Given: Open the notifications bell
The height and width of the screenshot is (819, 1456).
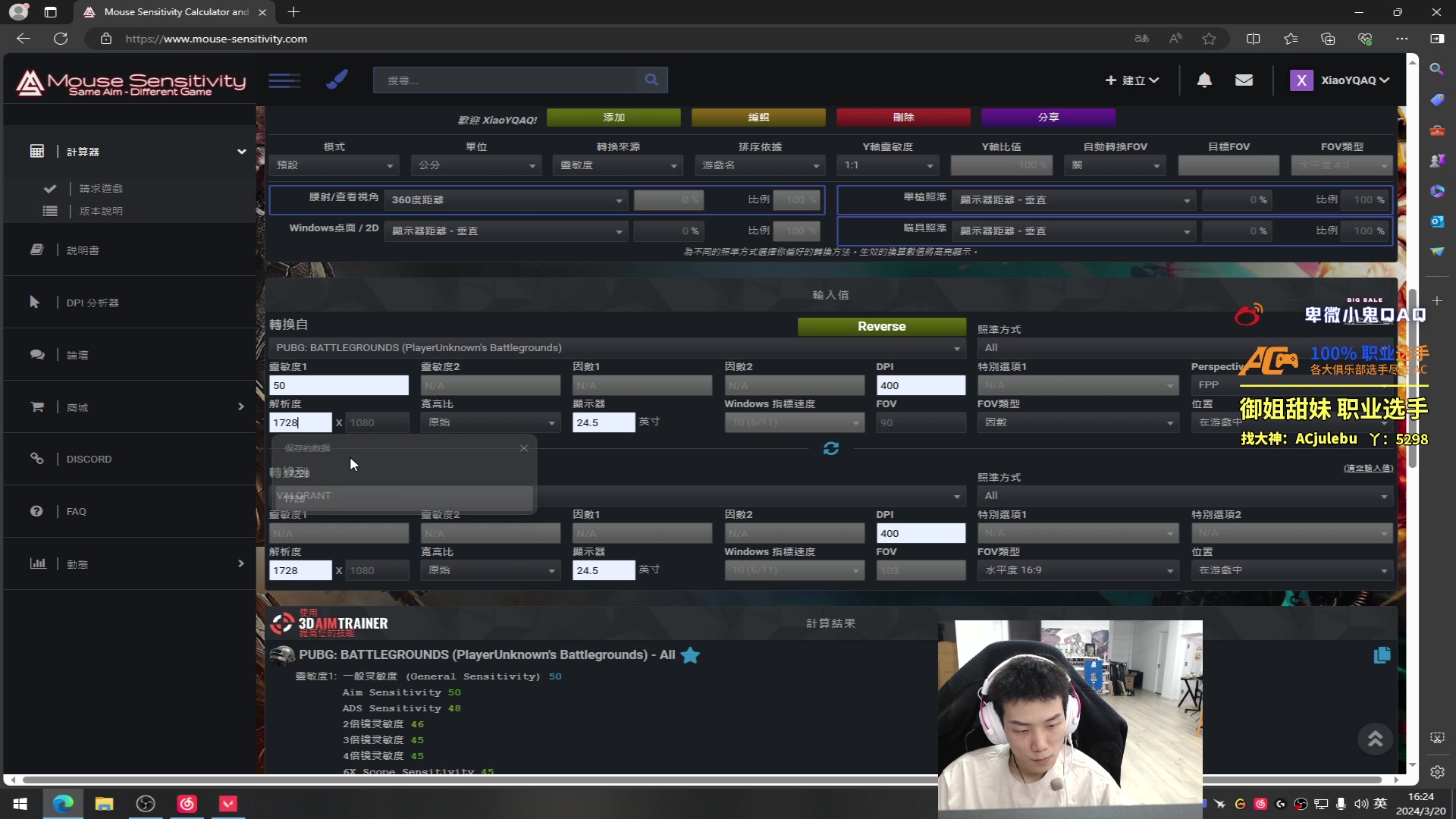Looking at the screenshot, I should 1204,80.
